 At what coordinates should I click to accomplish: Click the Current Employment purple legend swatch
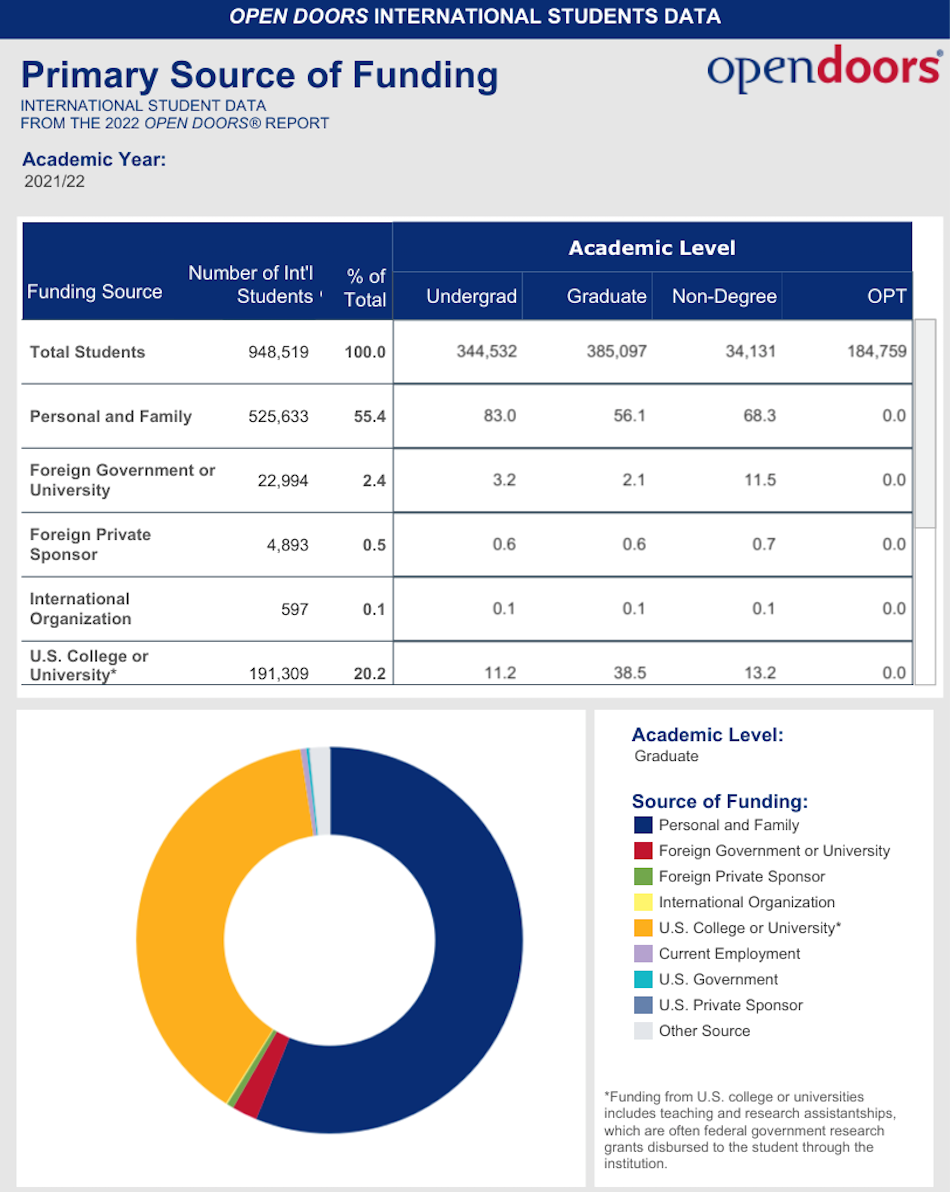(643, 953)
